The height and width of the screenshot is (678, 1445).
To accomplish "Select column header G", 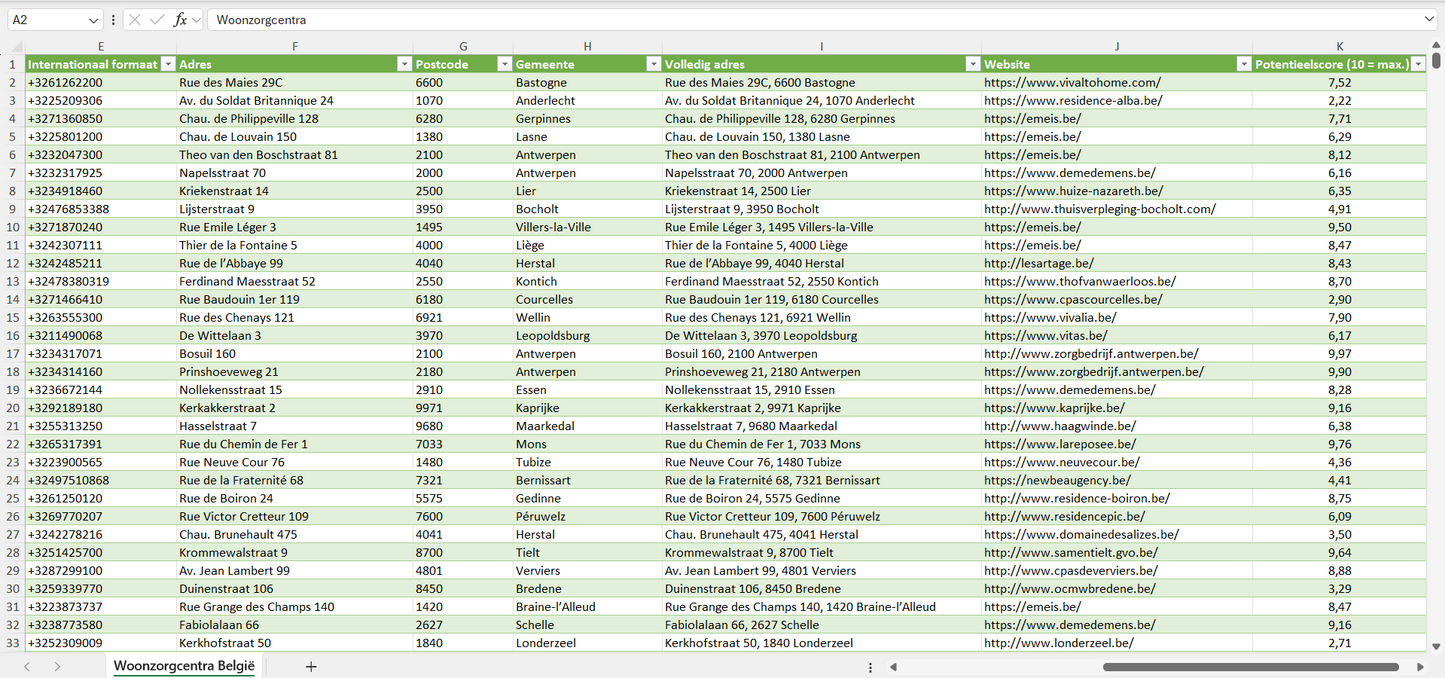I will (x=463, y=46).
